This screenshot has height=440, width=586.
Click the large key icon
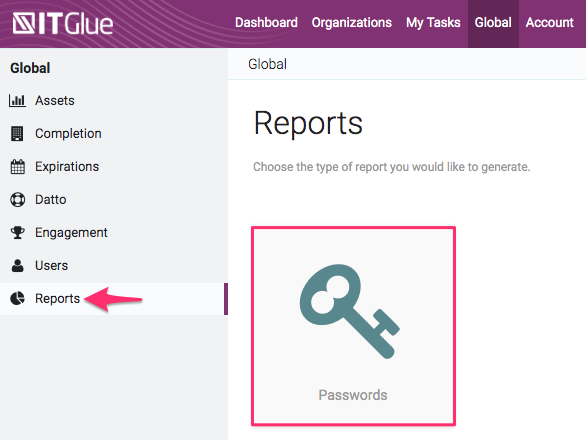pos(349,311)
